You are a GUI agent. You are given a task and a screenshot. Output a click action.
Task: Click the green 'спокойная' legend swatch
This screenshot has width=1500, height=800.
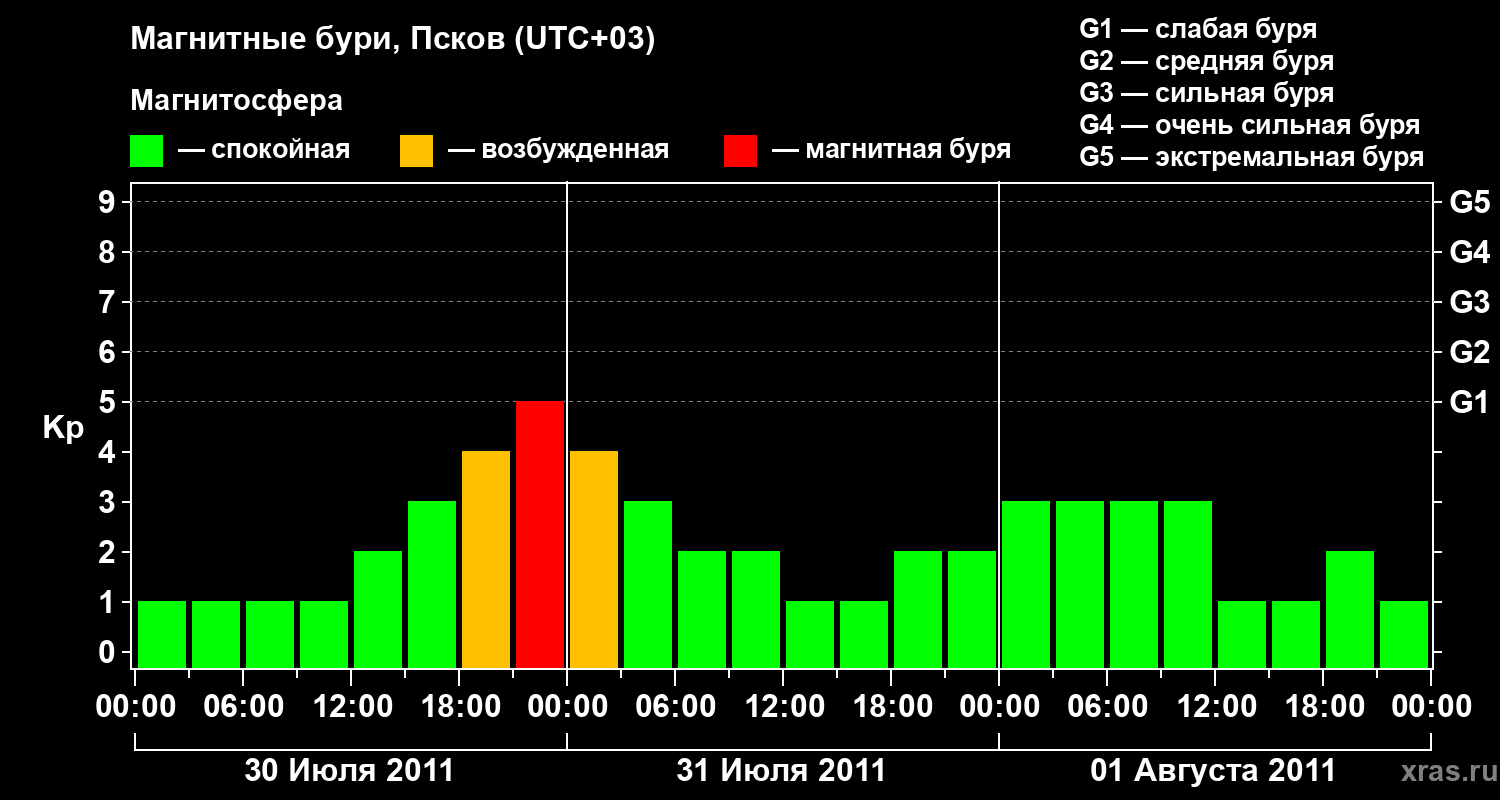pos(147,151)
